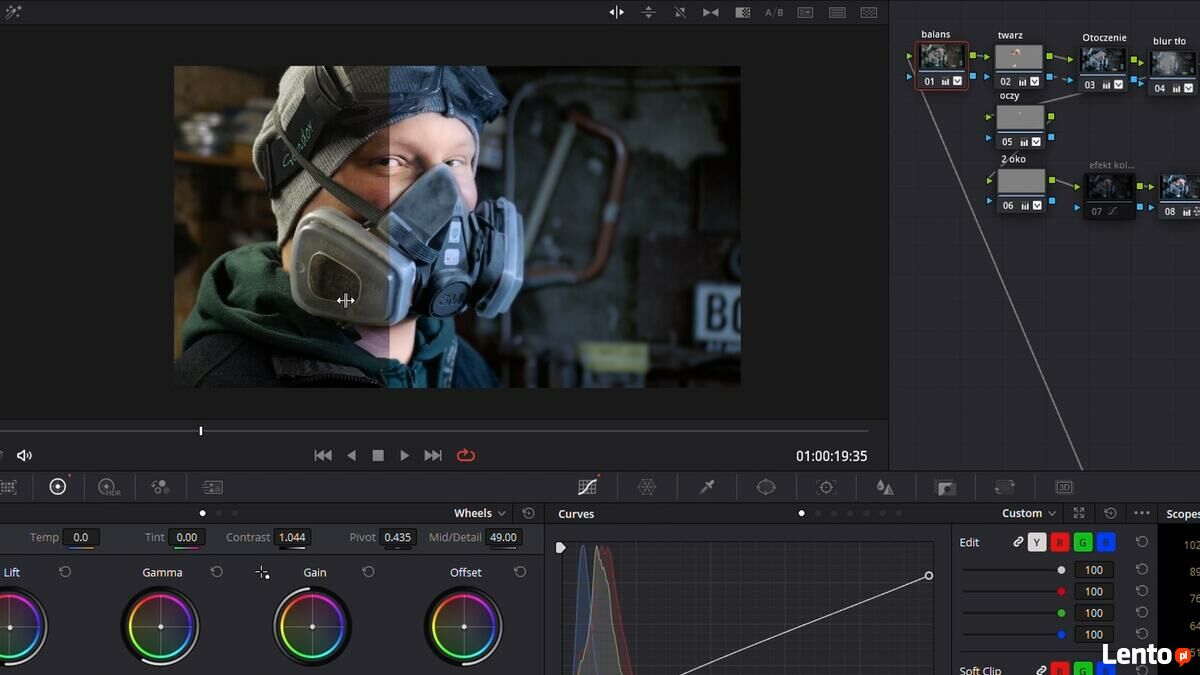Open the Custom curves mode dropdown
This screenshot has height=675, width=1200.
tap(1029, 513)
